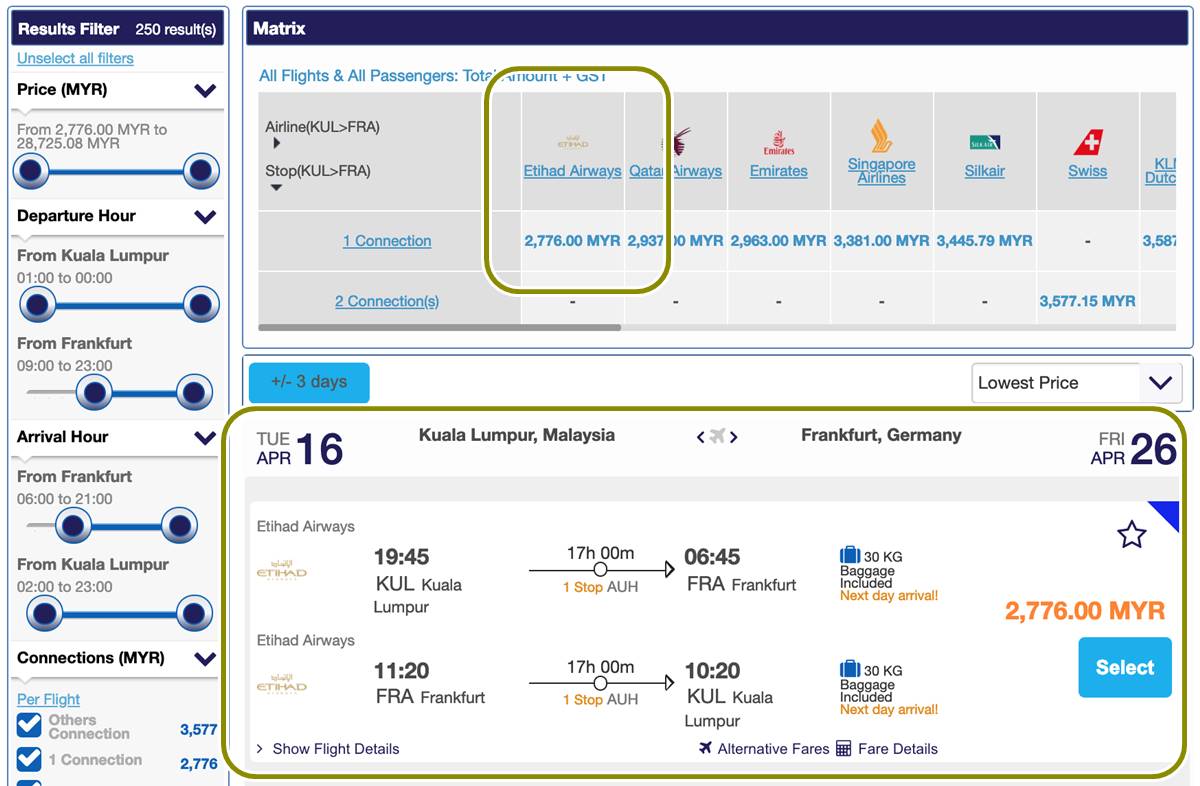The width and height of the screenshot is (1200, 786).
Task: Click the Silkair airline link
Action: [x=985, y=171]
